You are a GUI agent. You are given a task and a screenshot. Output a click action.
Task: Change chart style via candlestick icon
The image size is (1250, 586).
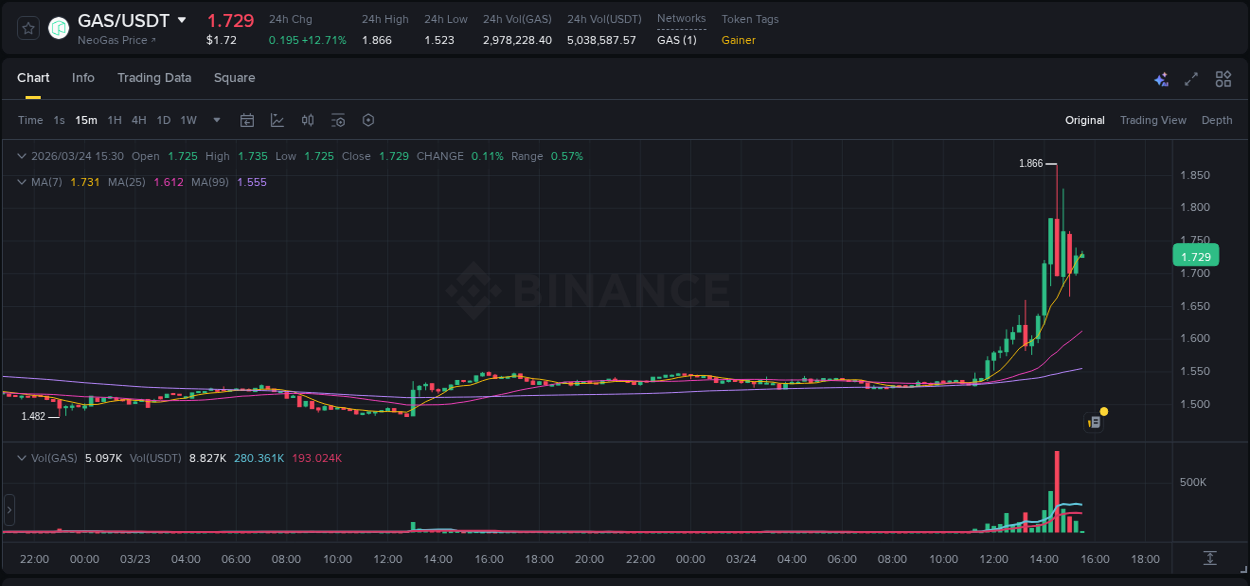click(x=308, y=120)
